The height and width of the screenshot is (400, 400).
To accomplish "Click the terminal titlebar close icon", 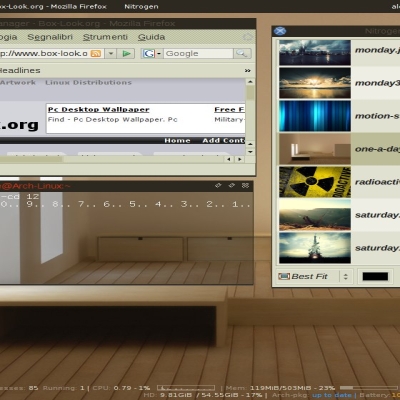I will coord(245,185).
